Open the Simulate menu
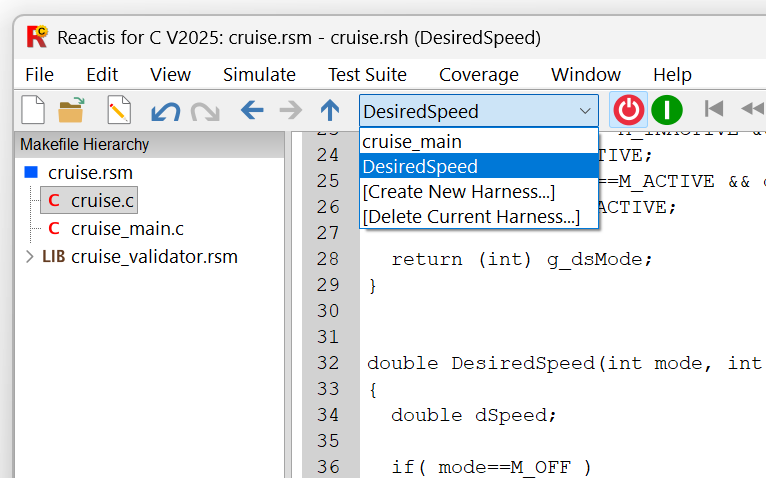The image size is (766, 478). [259, 75]
